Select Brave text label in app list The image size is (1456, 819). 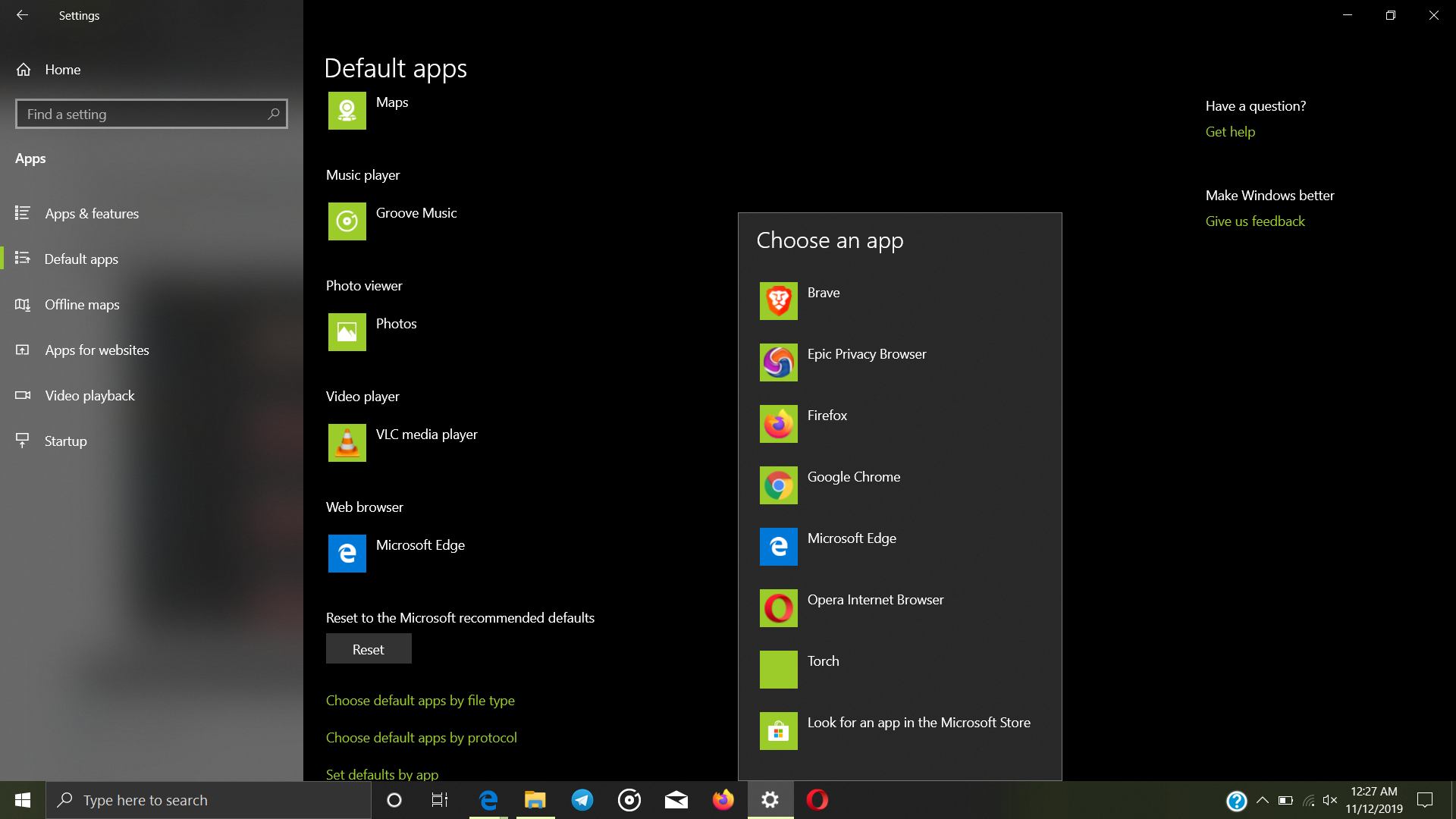pyautogui.click(x=824, y=293)
